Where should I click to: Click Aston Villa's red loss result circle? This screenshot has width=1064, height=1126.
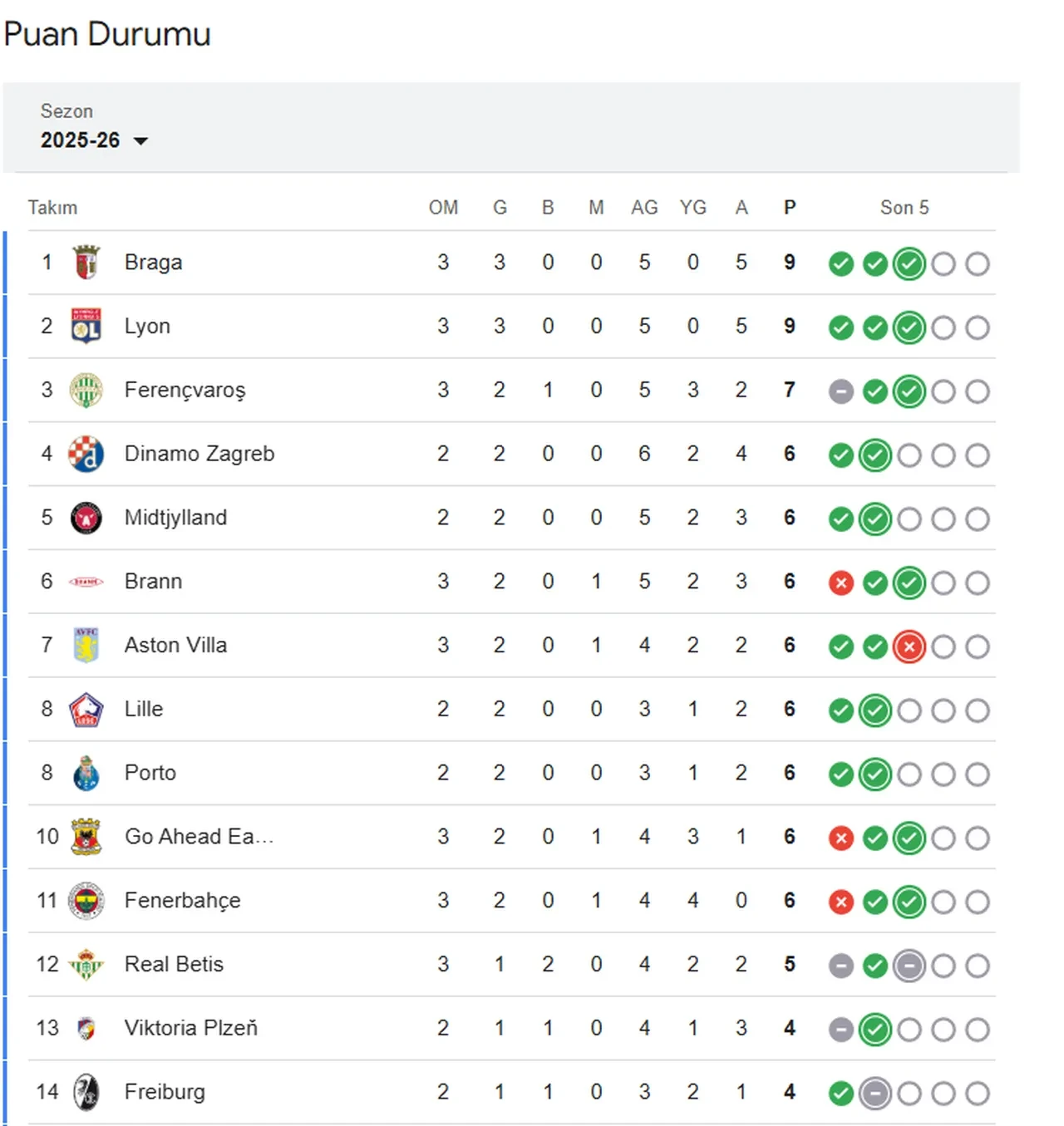[909, 647]
